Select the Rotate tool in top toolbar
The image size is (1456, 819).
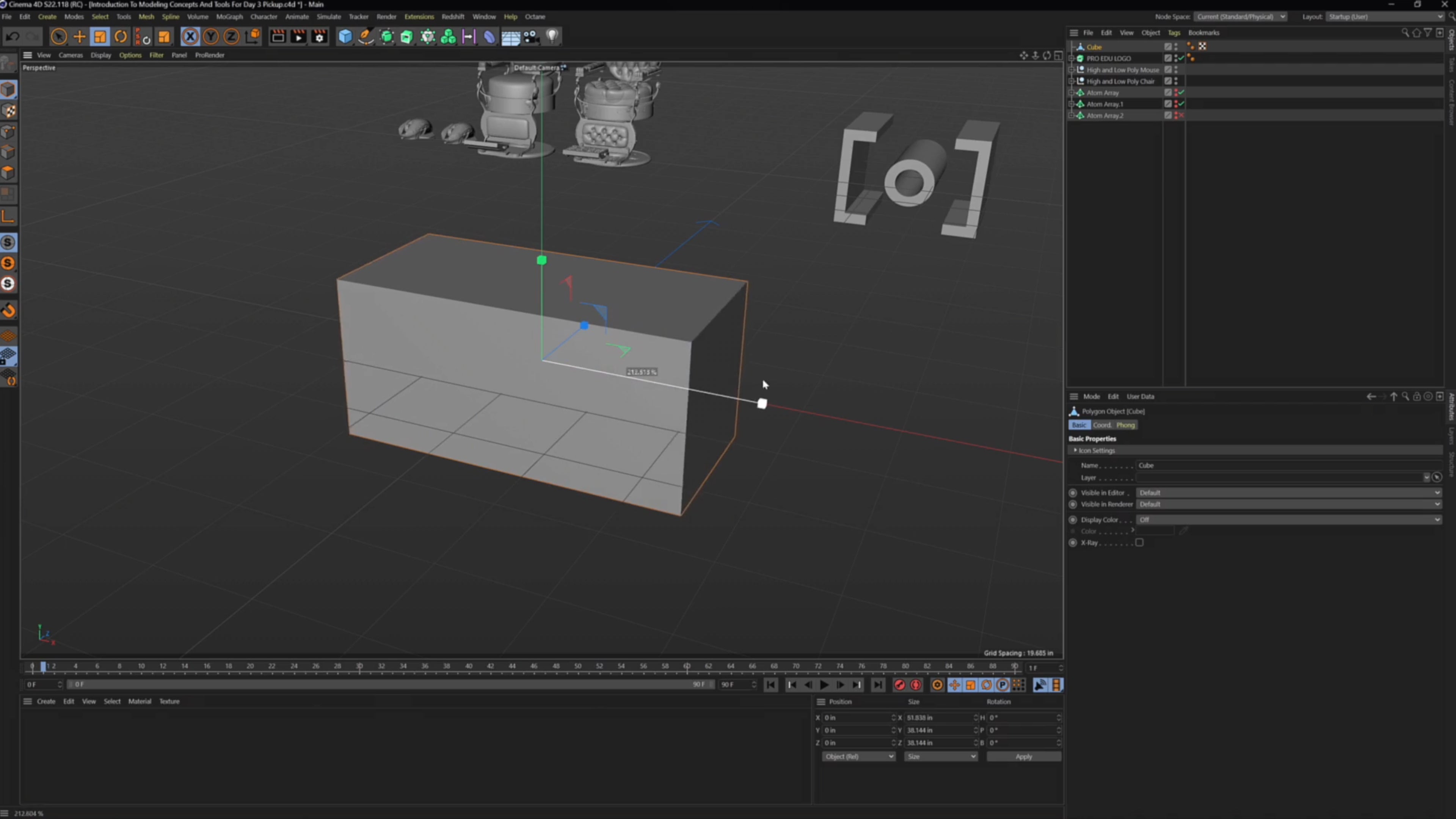(x=121, y=37)
